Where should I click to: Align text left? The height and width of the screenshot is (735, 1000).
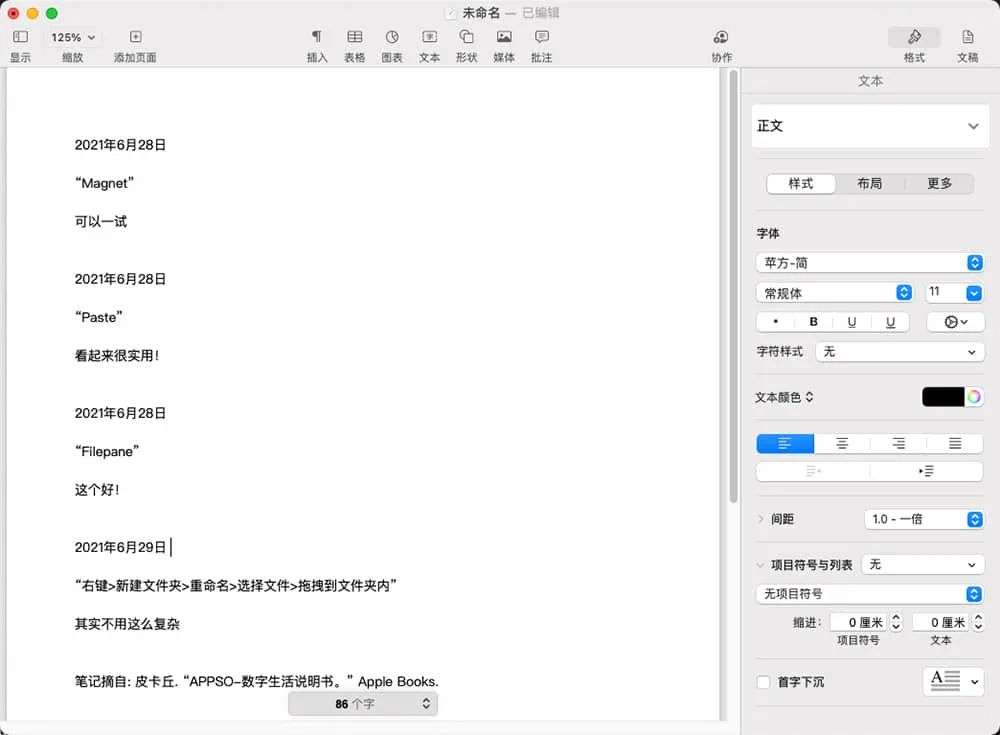(785, 443)
